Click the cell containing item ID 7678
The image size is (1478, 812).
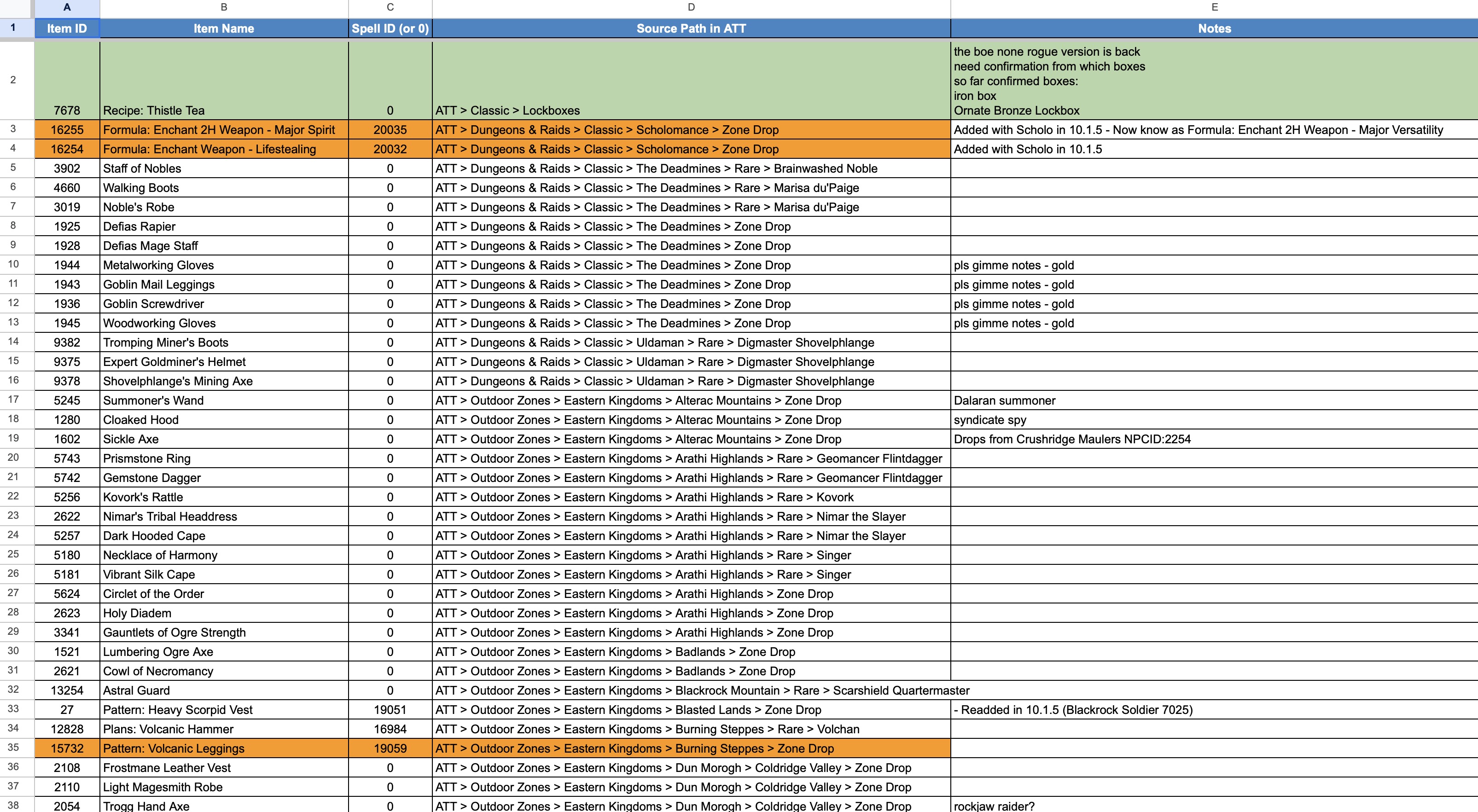coord(67,110)
